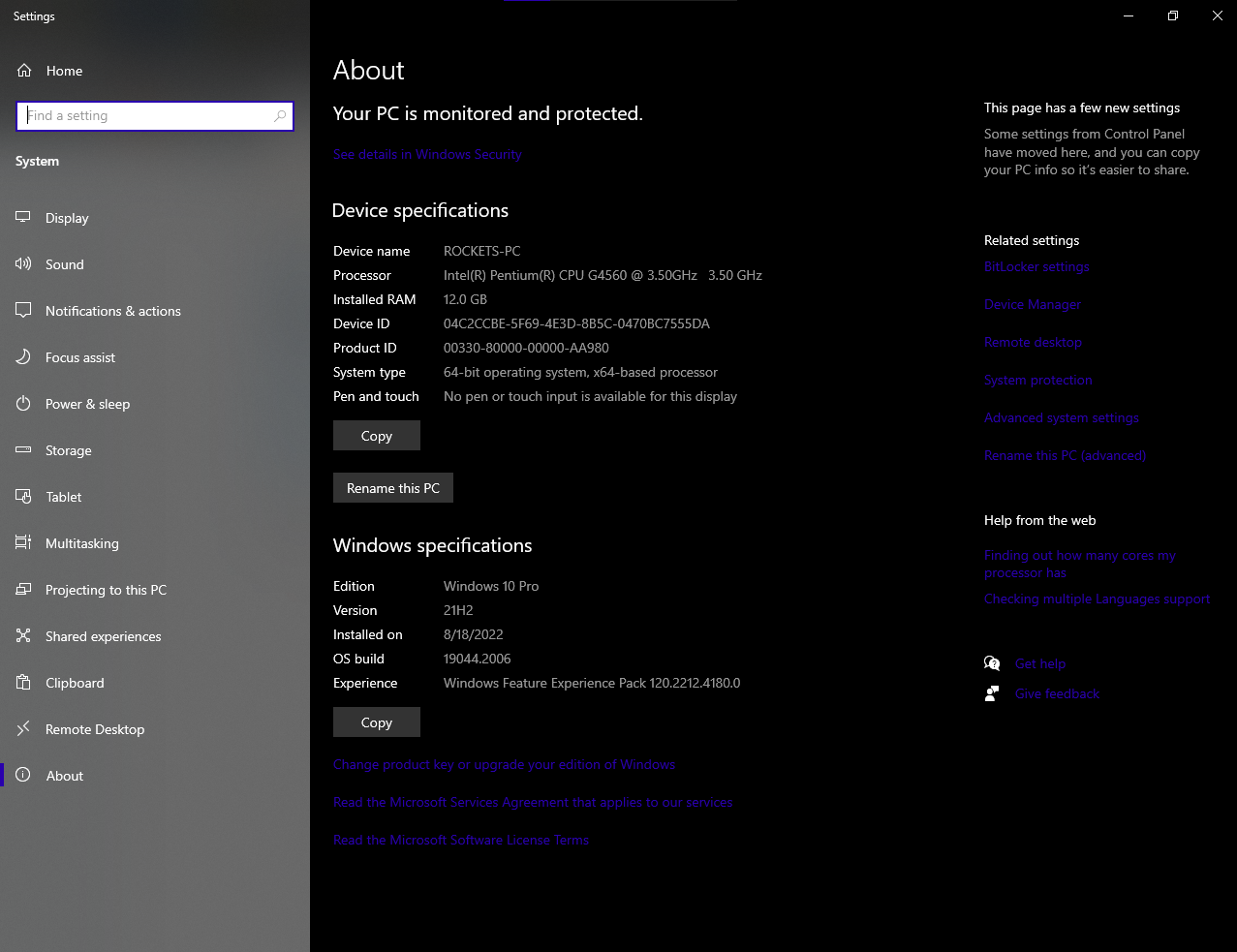The height and width of the screenshot is (952, 1237).
Task: Copy the device specifications
Action: coord(377,436)
